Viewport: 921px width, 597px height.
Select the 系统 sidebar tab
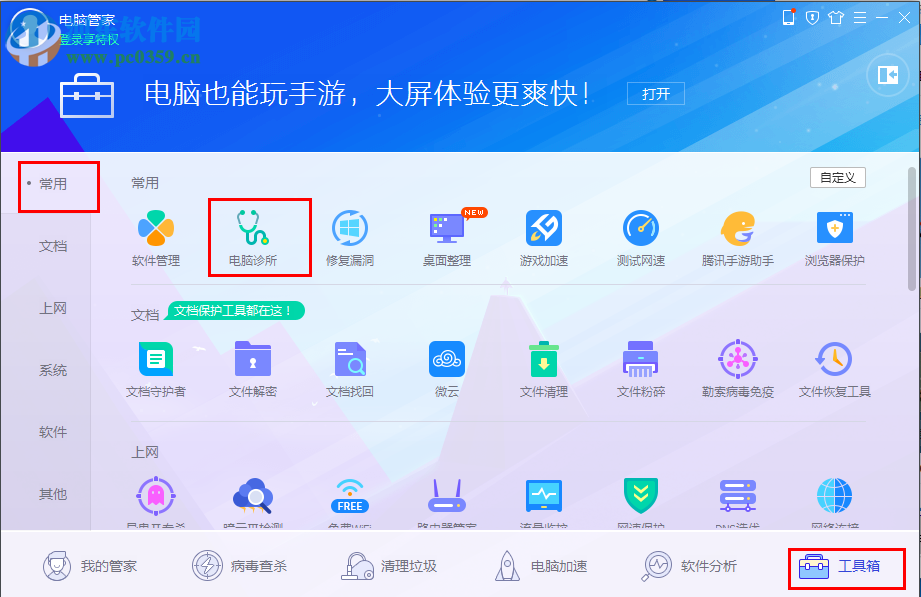[x=52, y=370]
